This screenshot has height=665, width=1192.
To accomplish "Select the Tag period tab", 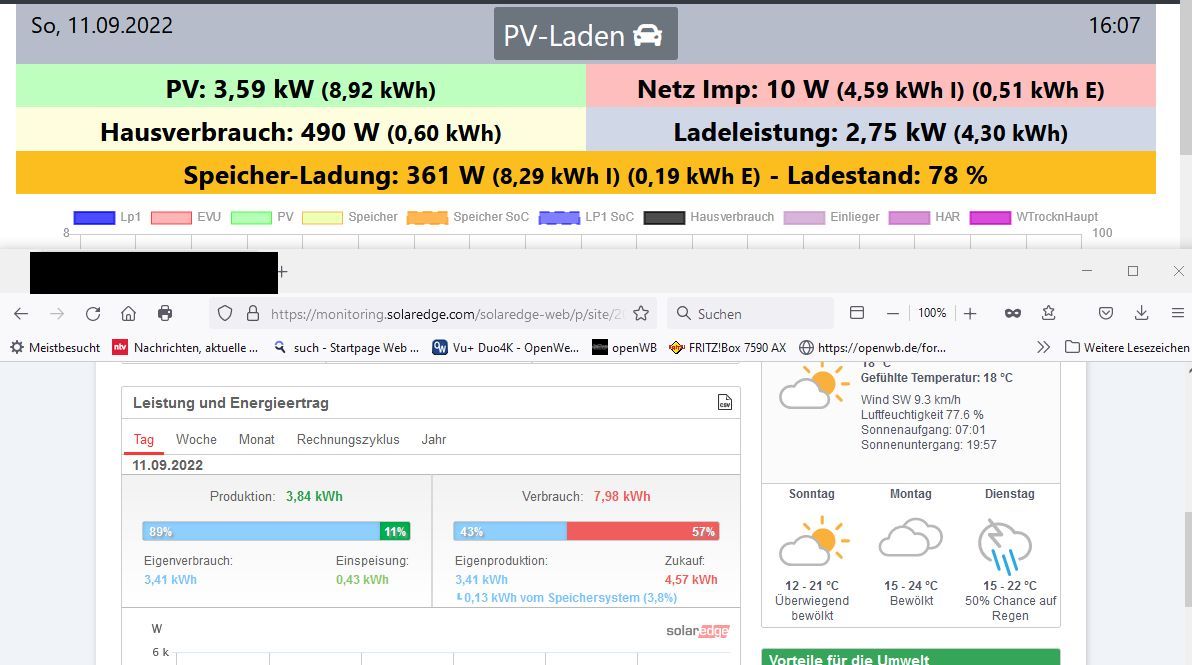I will click(144, 439).
